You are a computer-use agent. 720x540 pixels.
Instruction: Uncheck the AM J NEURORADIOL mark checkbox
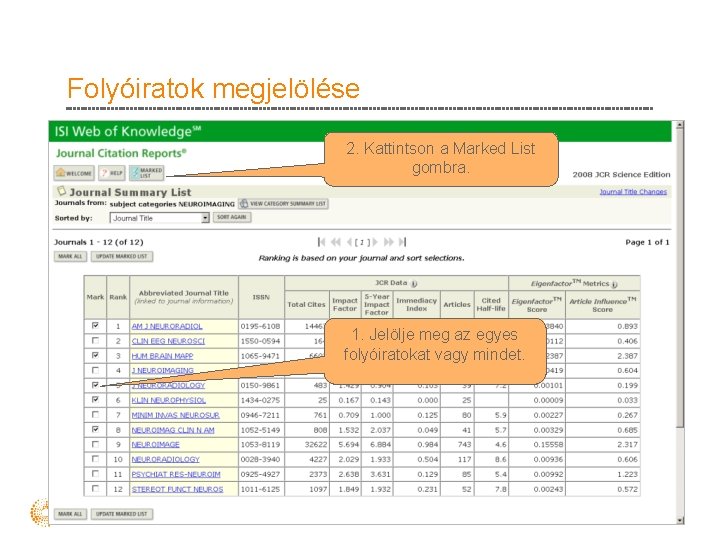96,326
